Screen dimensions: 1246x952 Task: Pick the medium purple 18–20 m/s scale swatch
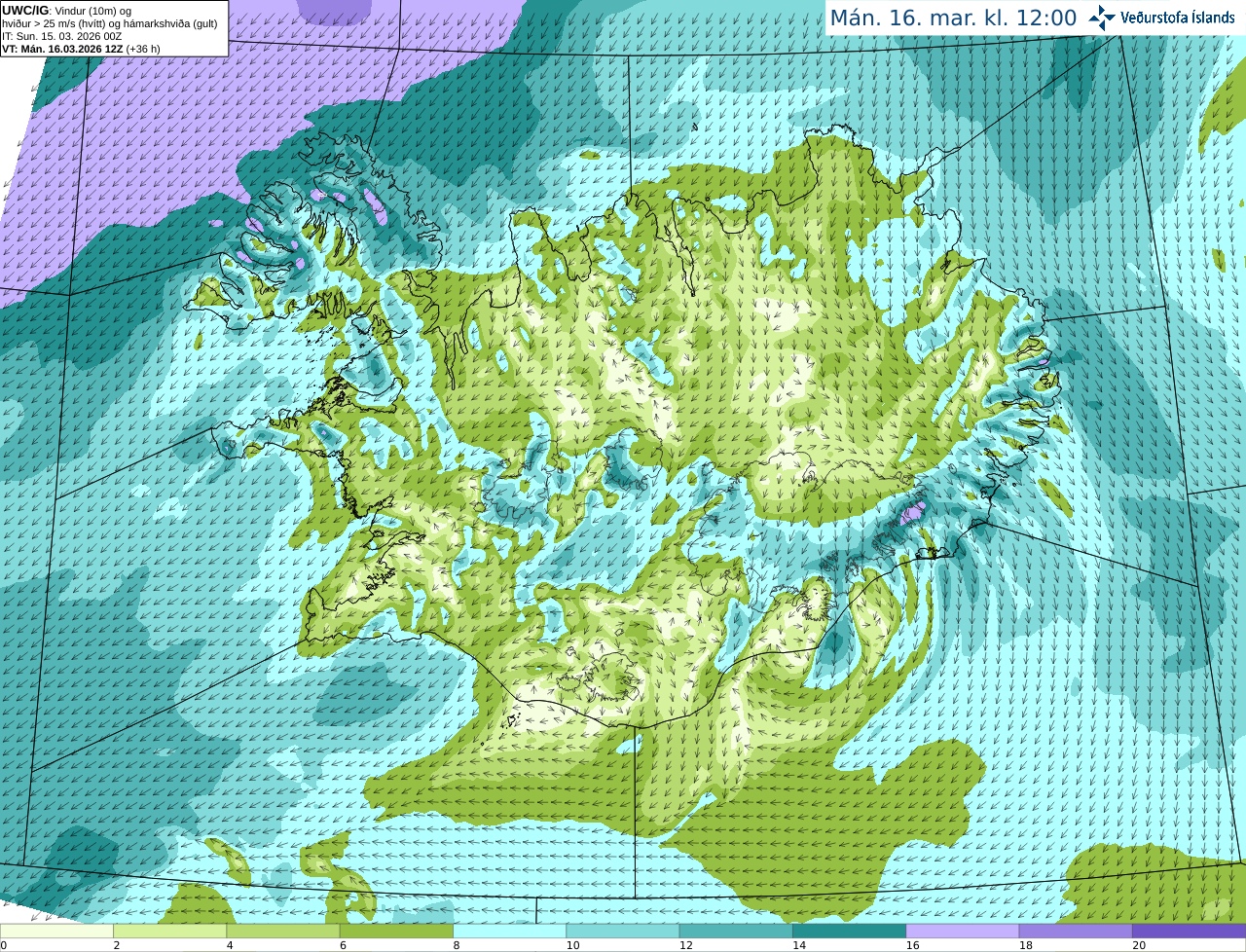point(1076,932)
